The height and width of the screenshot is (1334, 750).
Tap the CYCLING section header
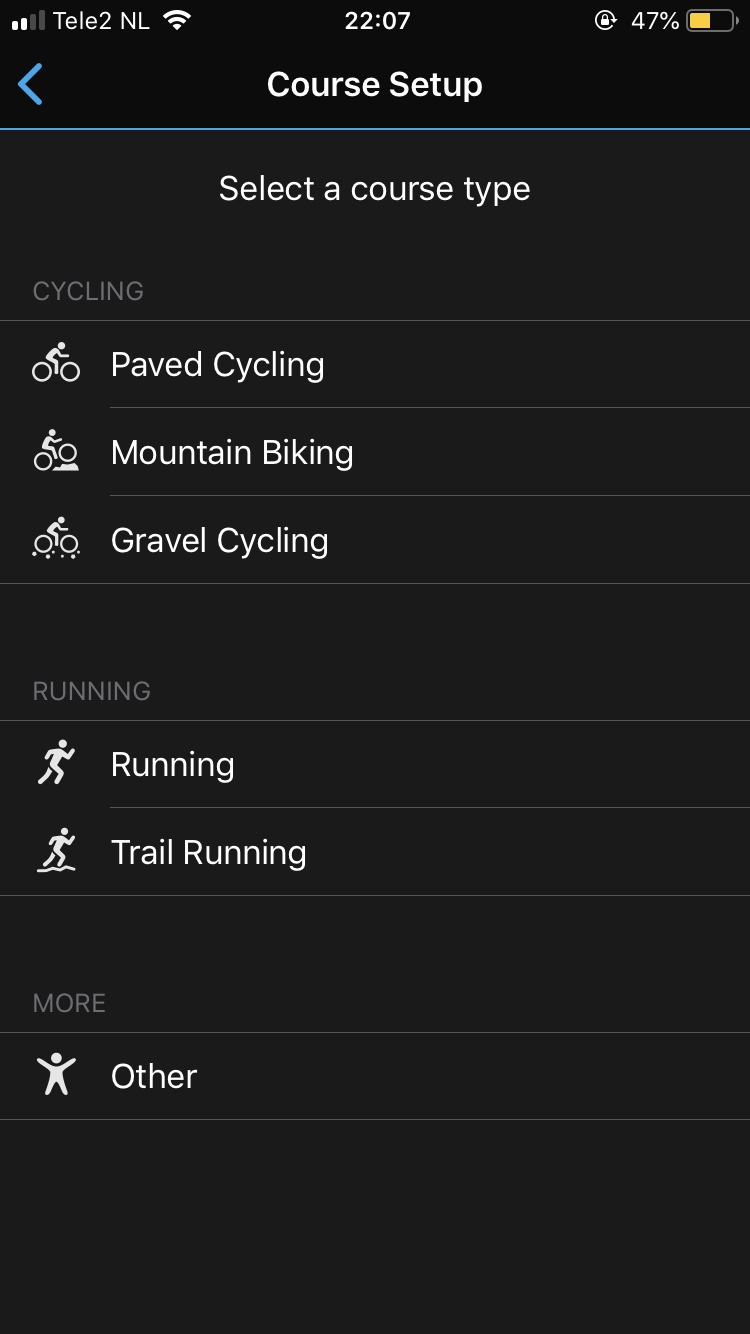click(88, 291)
